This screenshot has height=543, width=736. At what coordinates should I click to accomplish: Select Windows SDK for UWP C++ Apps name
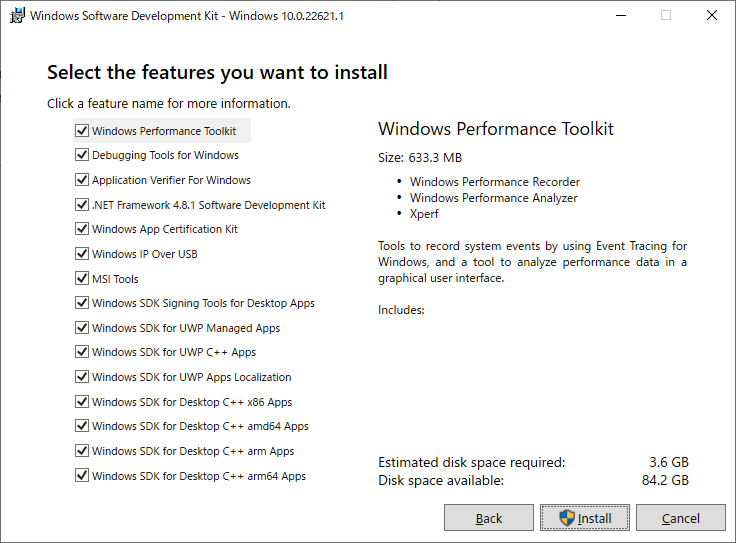tap(174, 352)
